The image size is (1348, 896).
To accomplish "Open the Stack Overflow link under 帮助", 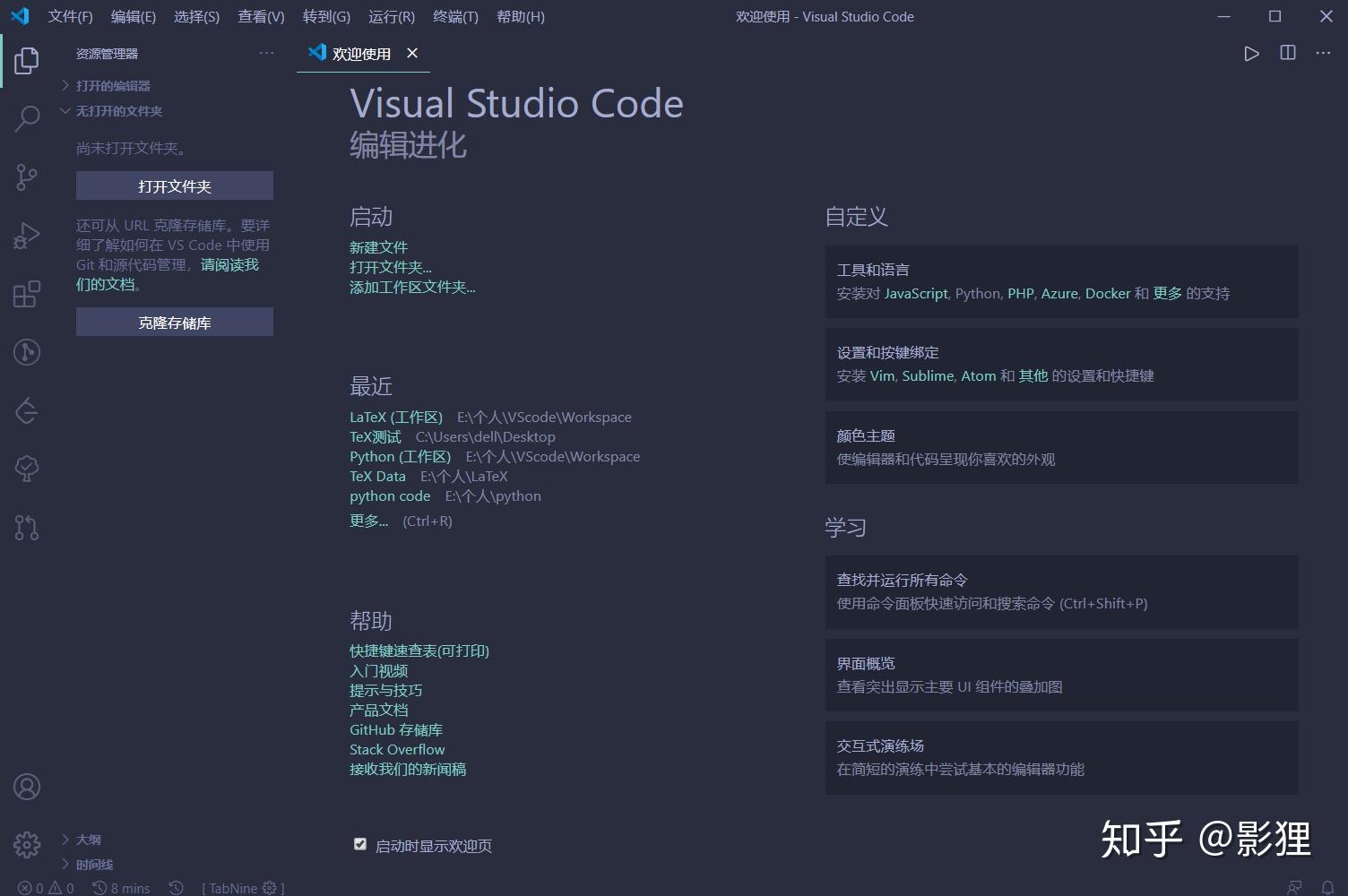I will [396, 749].
